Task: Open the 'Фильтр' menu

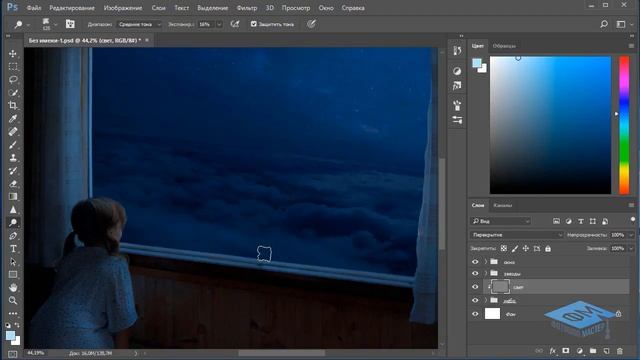Action: [x=247, y=8]
